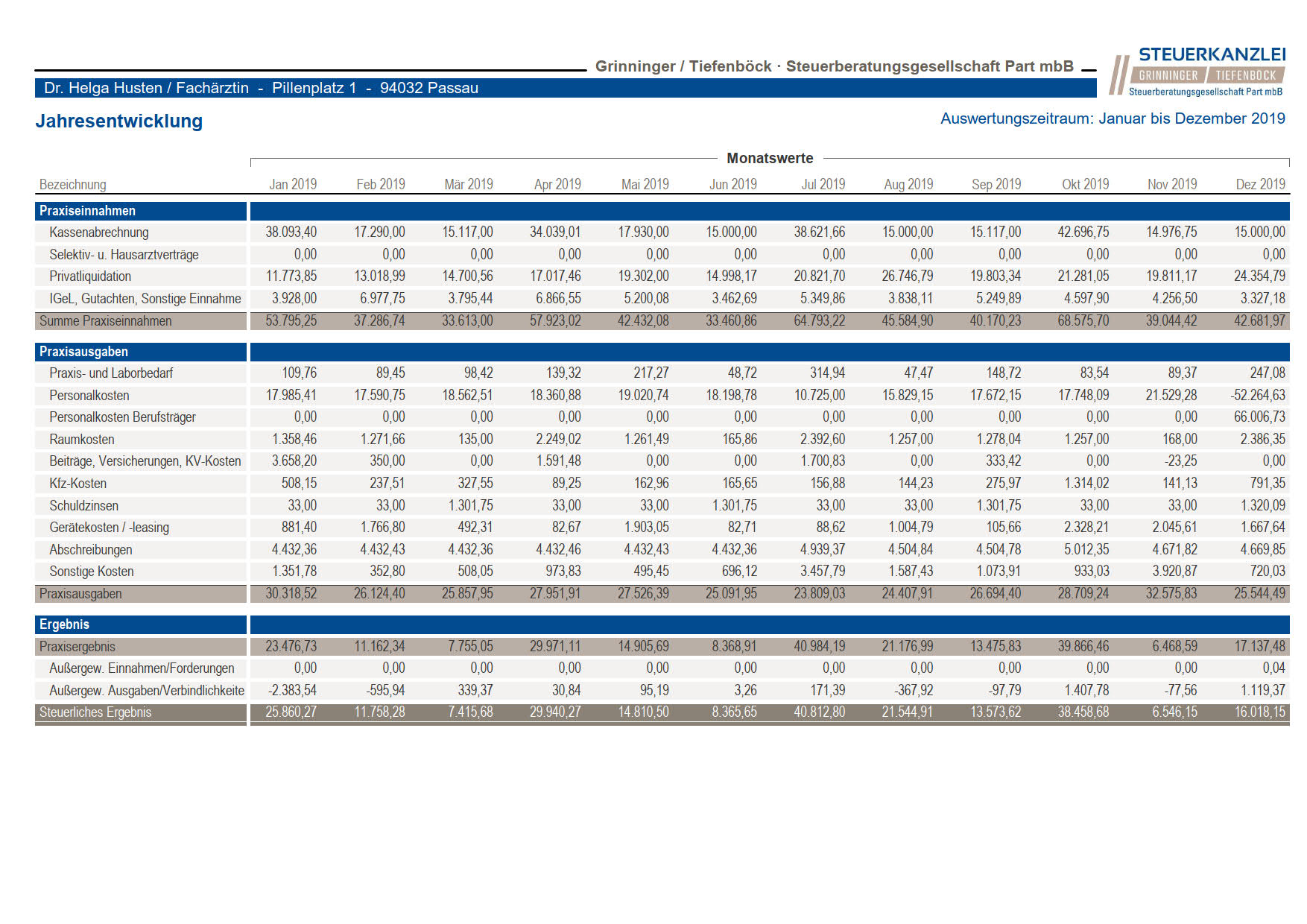
Task: Click the Dr. Helga Husten address bar
Action: click(x=566, y=88)
